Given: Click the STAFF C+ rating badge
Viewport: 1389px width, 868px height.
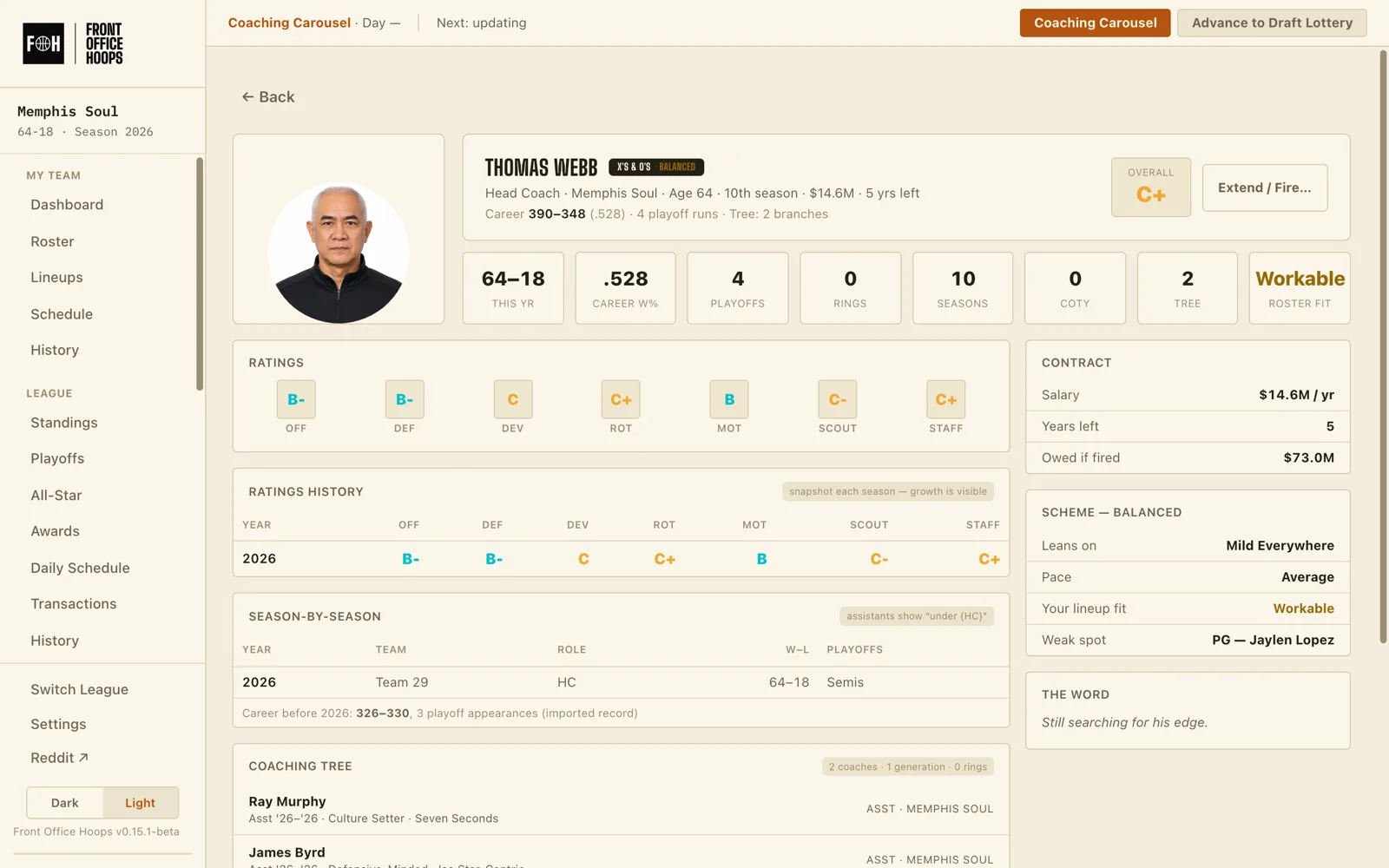Looking at the screenshot, I should (946, 399).
